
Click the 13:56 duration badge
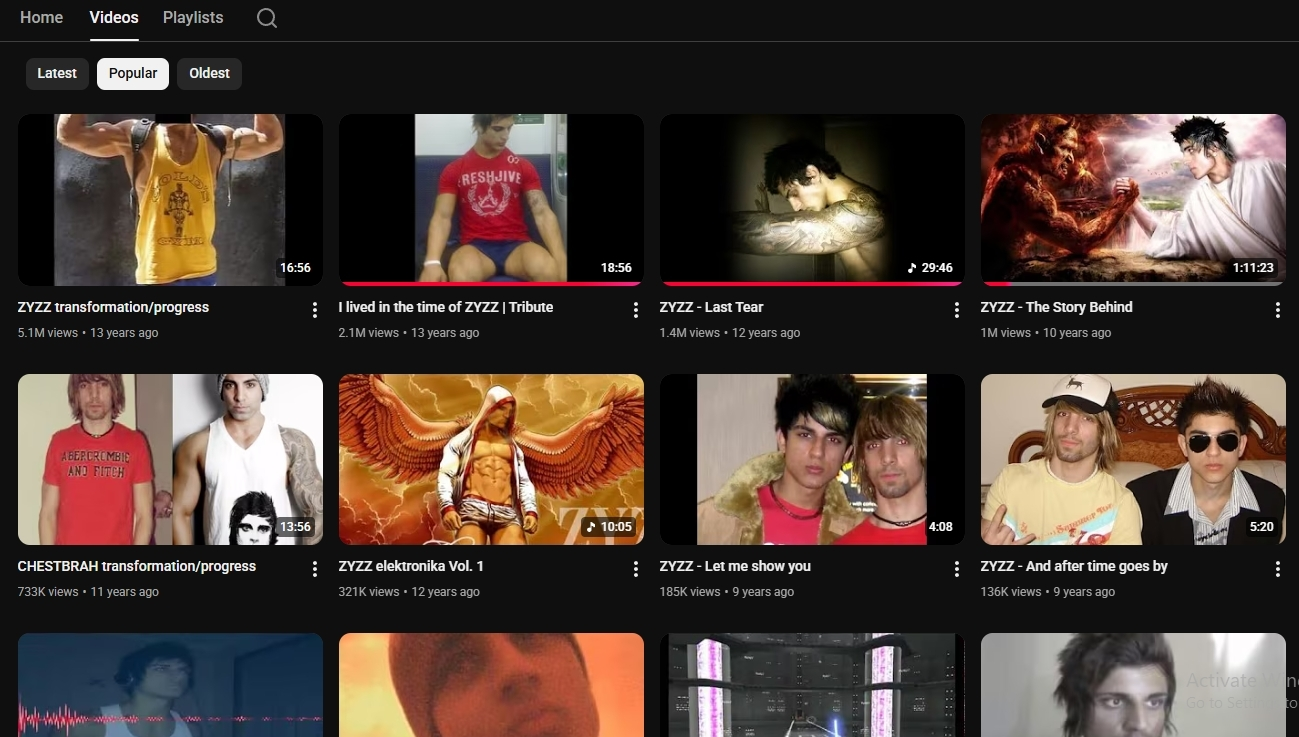(x=295, y=527)
